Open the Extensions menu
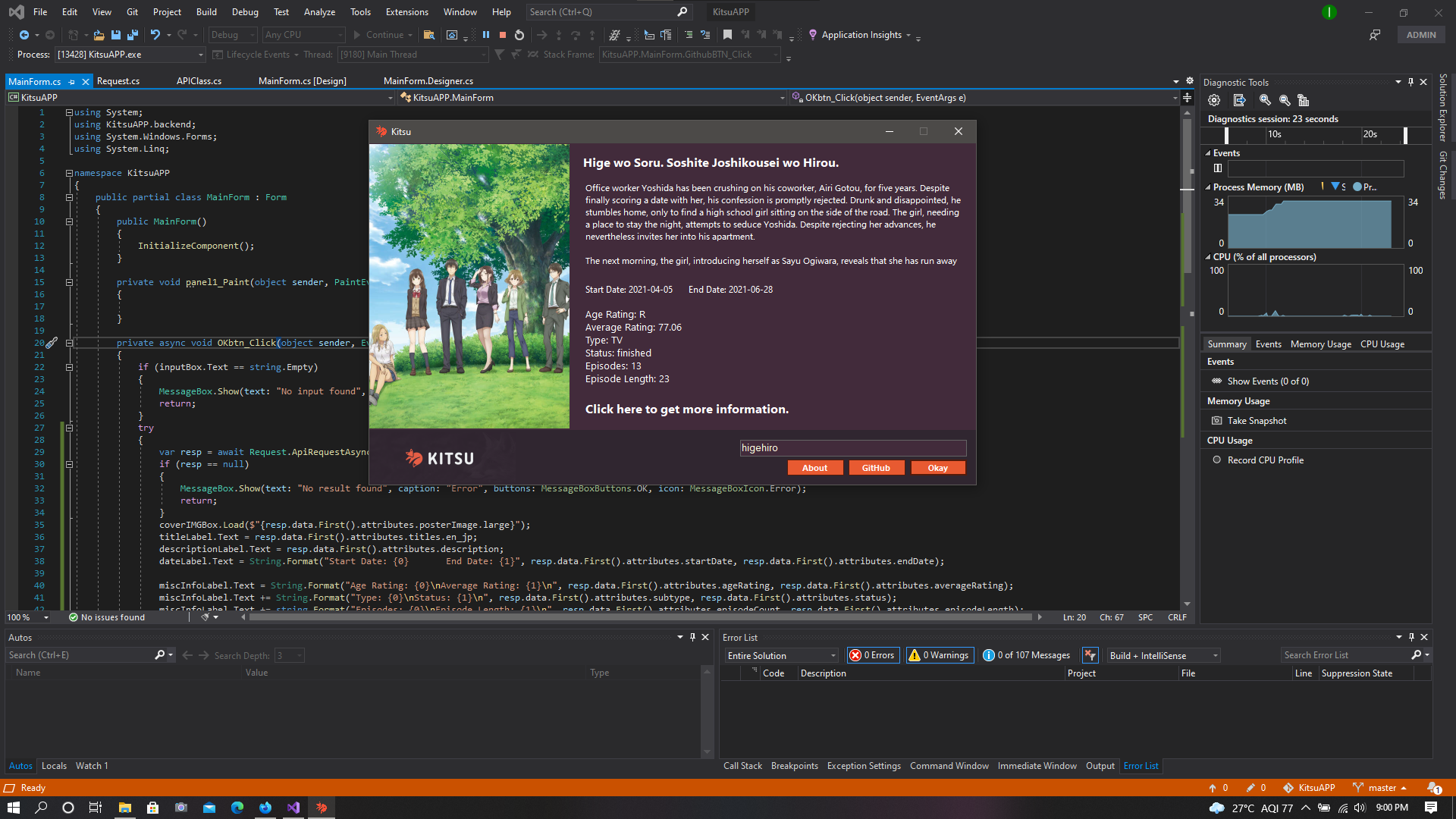 click(x=406, y=12)
